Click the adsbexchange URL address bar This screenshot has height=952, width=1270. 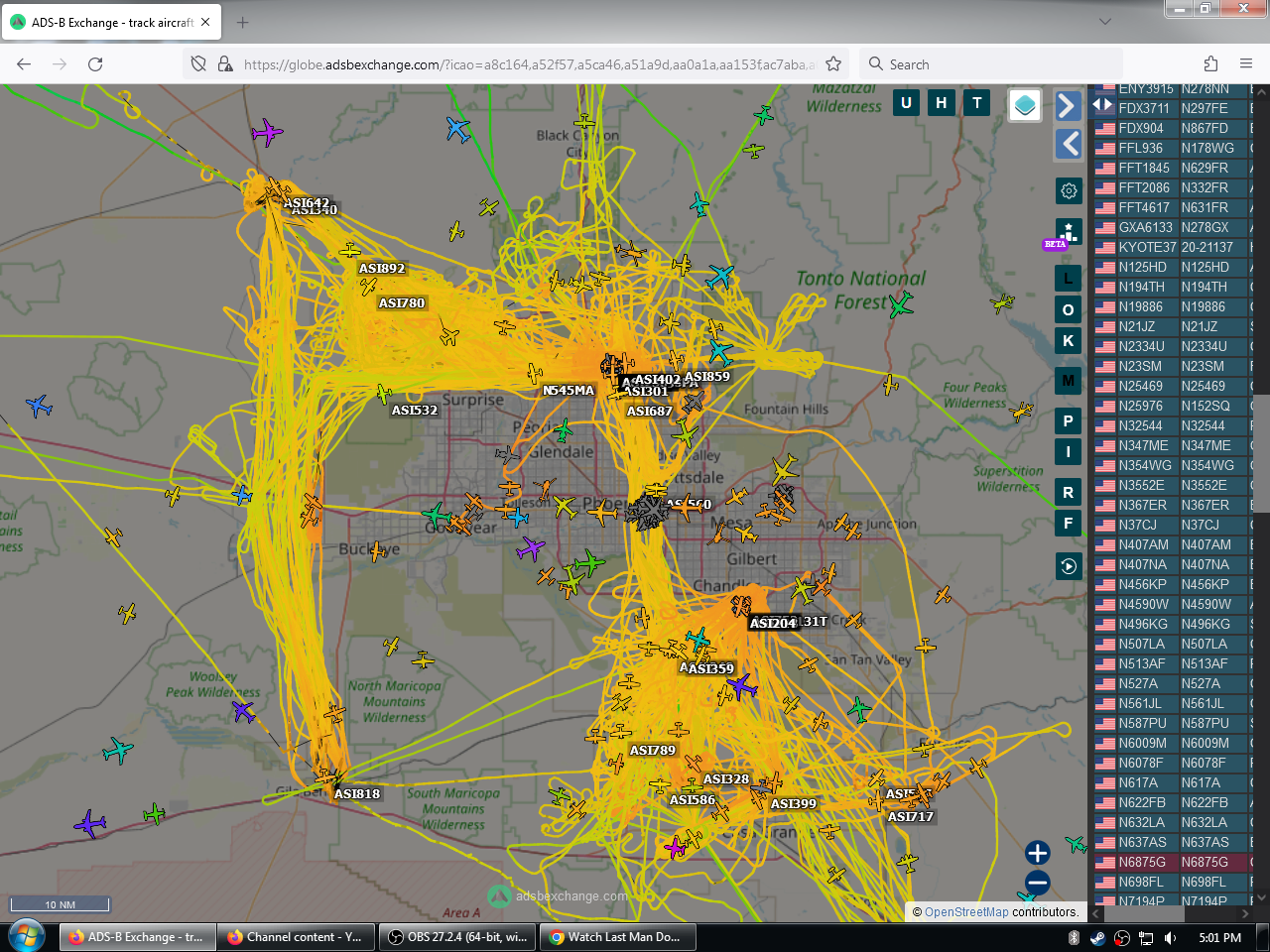[529, 64]
